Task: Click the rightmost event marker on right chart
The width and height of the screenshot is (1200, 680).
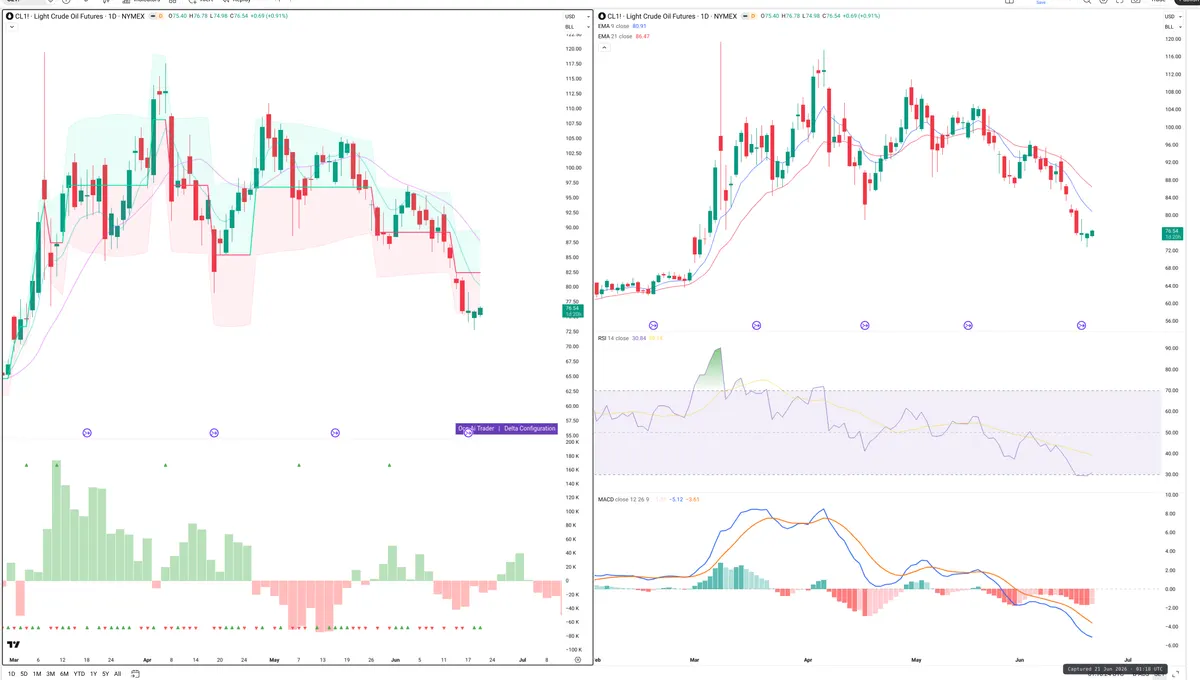Action: coord(1081,325)
